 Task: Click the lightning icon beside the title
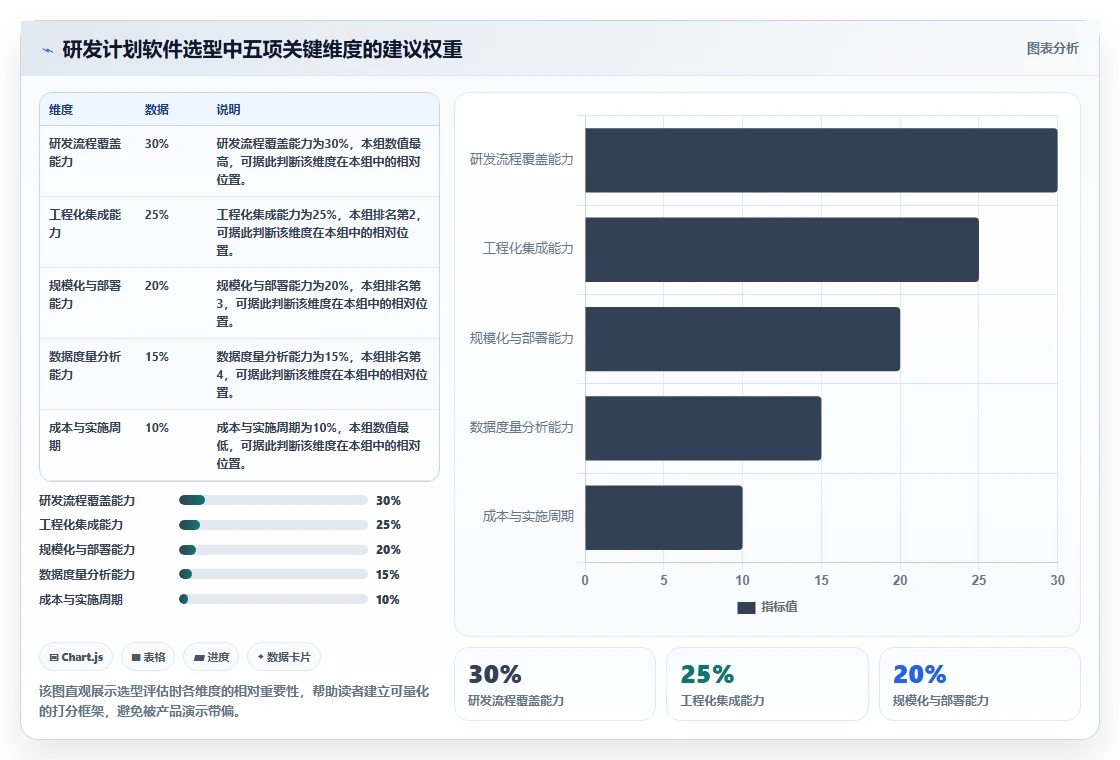coord(48,50)
